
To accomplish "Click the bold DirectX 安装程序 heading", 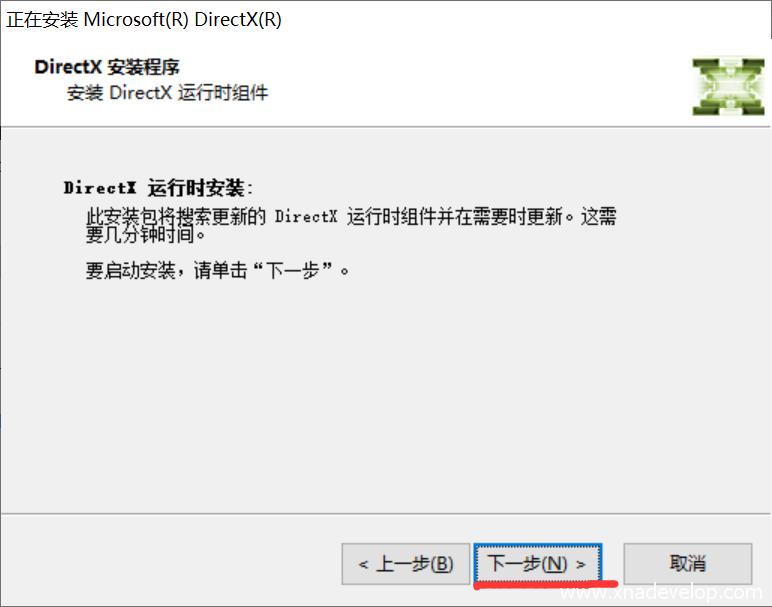I will coord(107,67).
